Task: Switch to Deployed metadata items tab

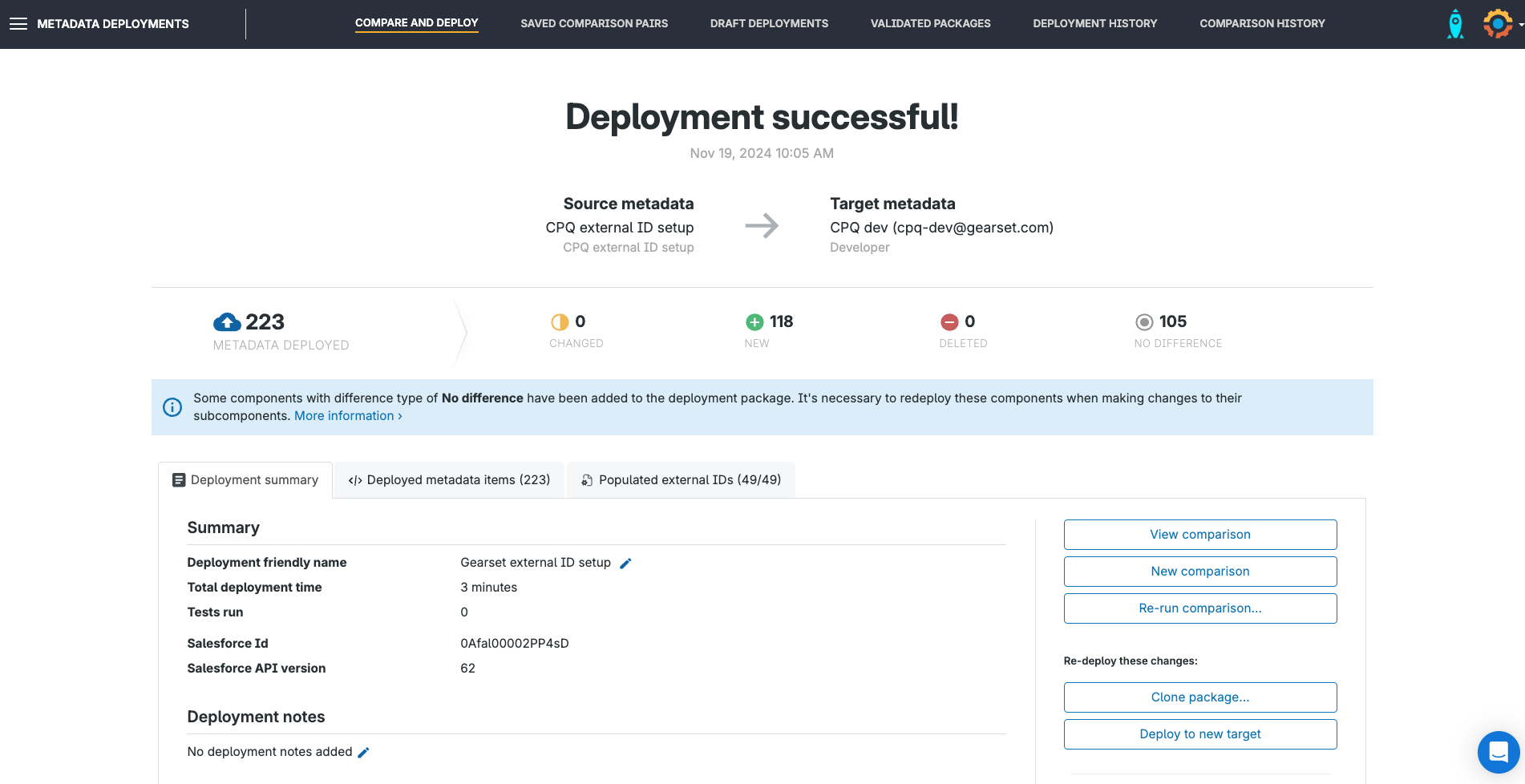Action: (x=449, y=480)
